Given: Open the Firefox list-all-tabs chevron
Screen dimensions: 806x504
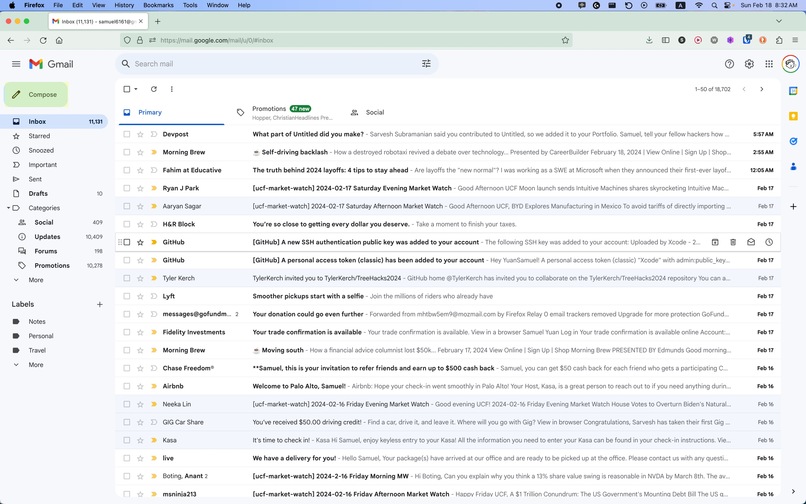Looking at the screenshot, I should [x=779, y=22].
